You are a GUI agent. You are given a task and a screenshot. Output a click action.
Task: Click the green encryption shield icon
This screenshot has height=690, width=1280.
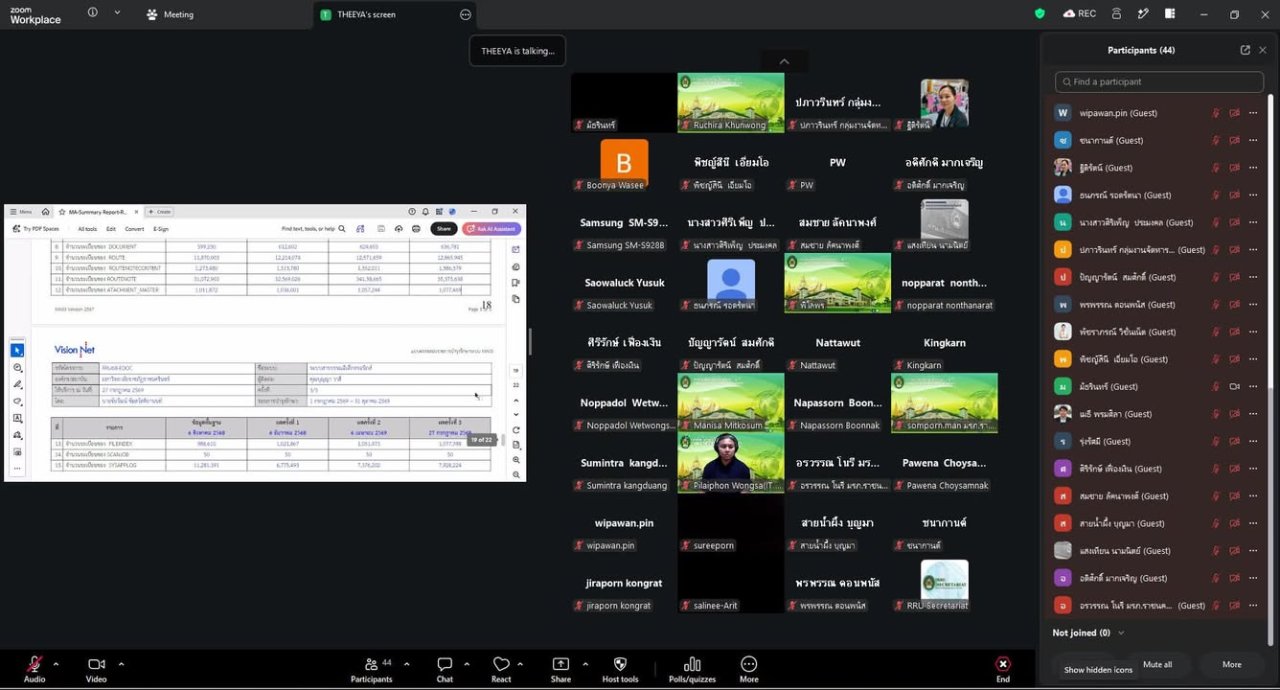1040,13
